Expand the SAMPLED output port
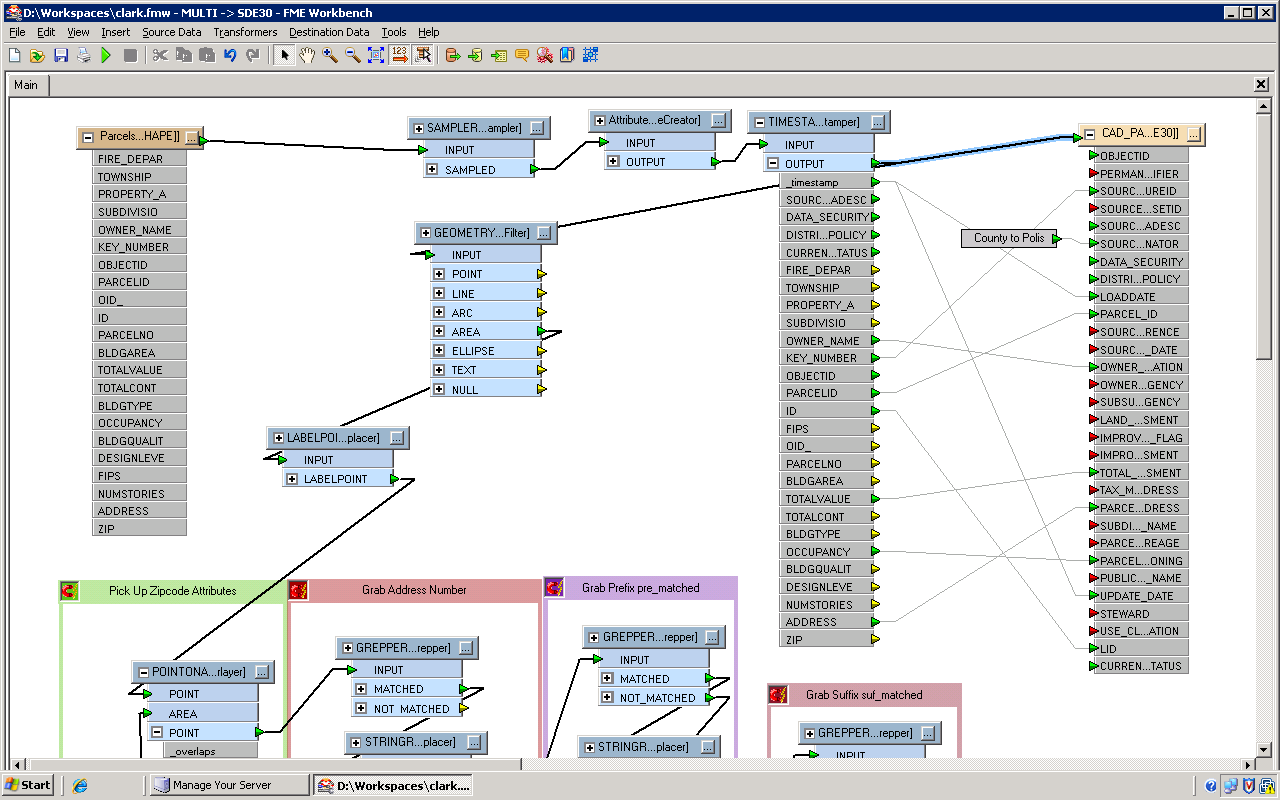 click(432, 170)
